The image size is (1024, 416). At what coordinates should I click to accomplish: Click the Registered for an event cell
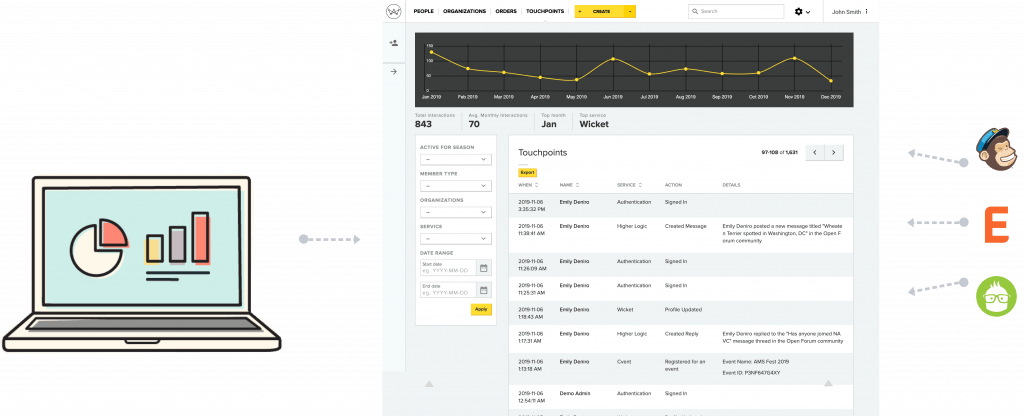tap(684, 365)
